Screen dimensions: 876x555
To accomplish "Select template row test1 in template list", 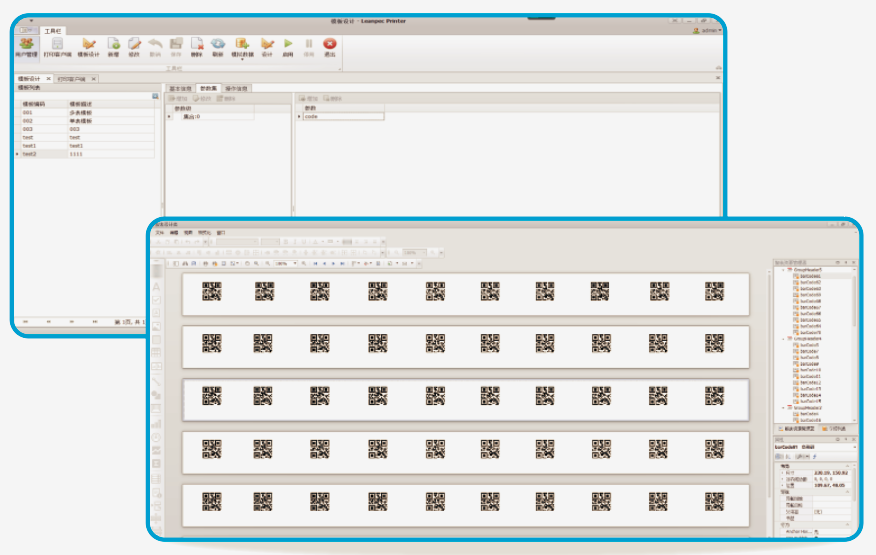I will [87, 145].
